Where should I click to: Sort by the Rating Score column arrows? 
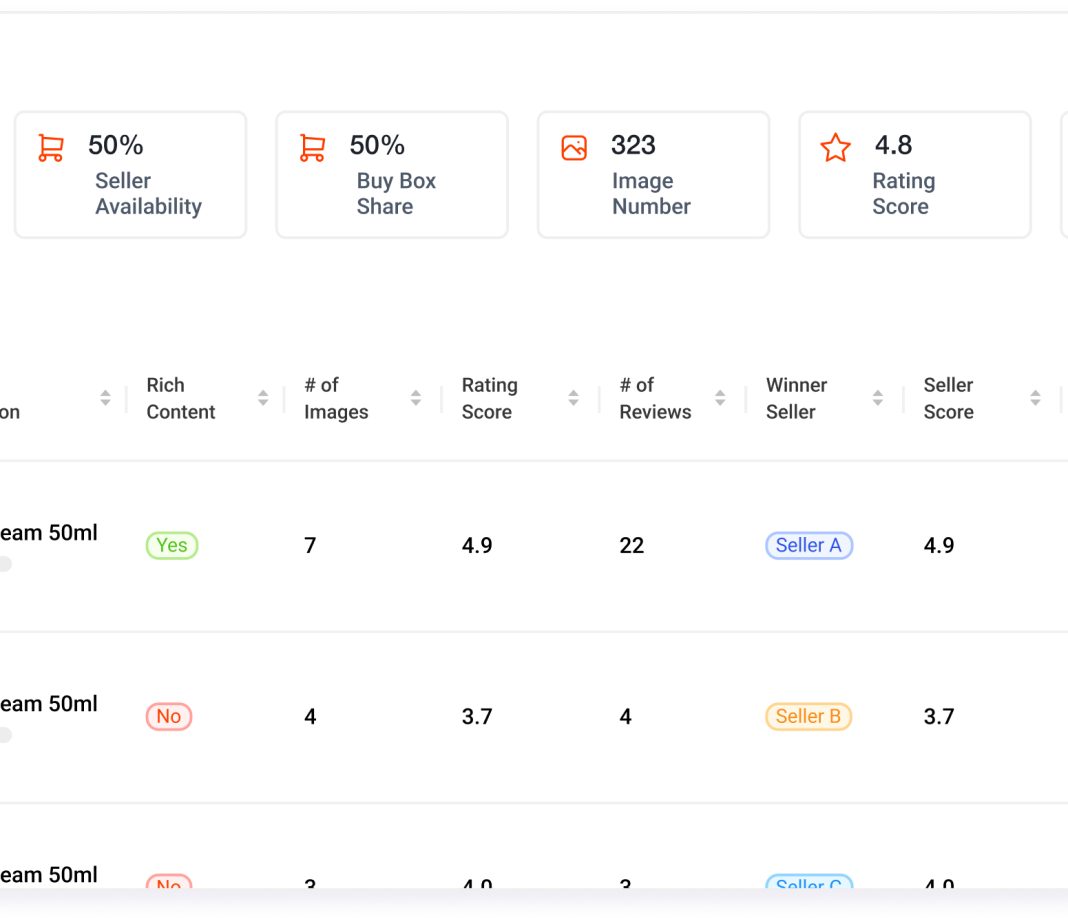tap(574, 398)
